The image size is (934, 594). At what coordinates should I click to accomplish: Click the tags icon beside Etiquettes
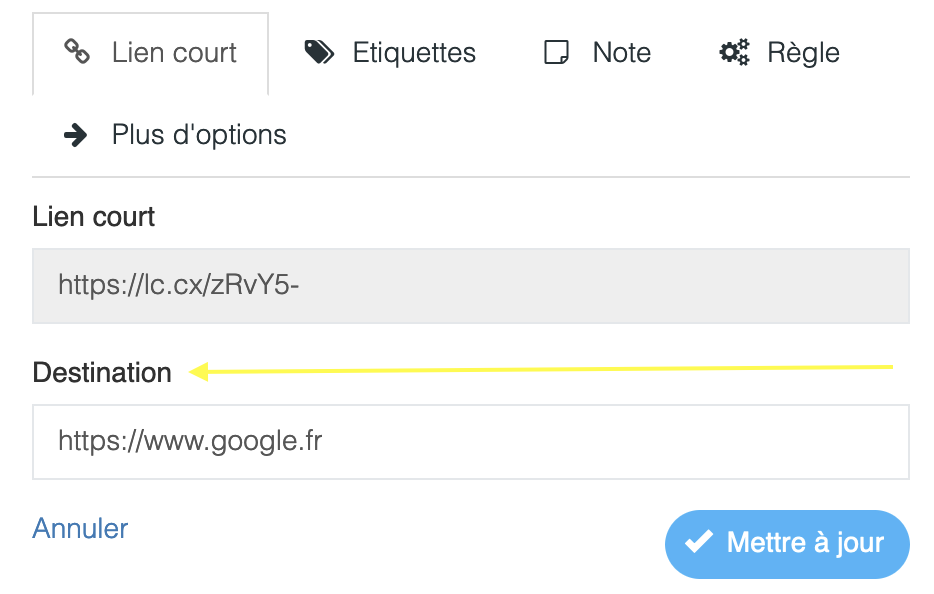tap(319, 52)
